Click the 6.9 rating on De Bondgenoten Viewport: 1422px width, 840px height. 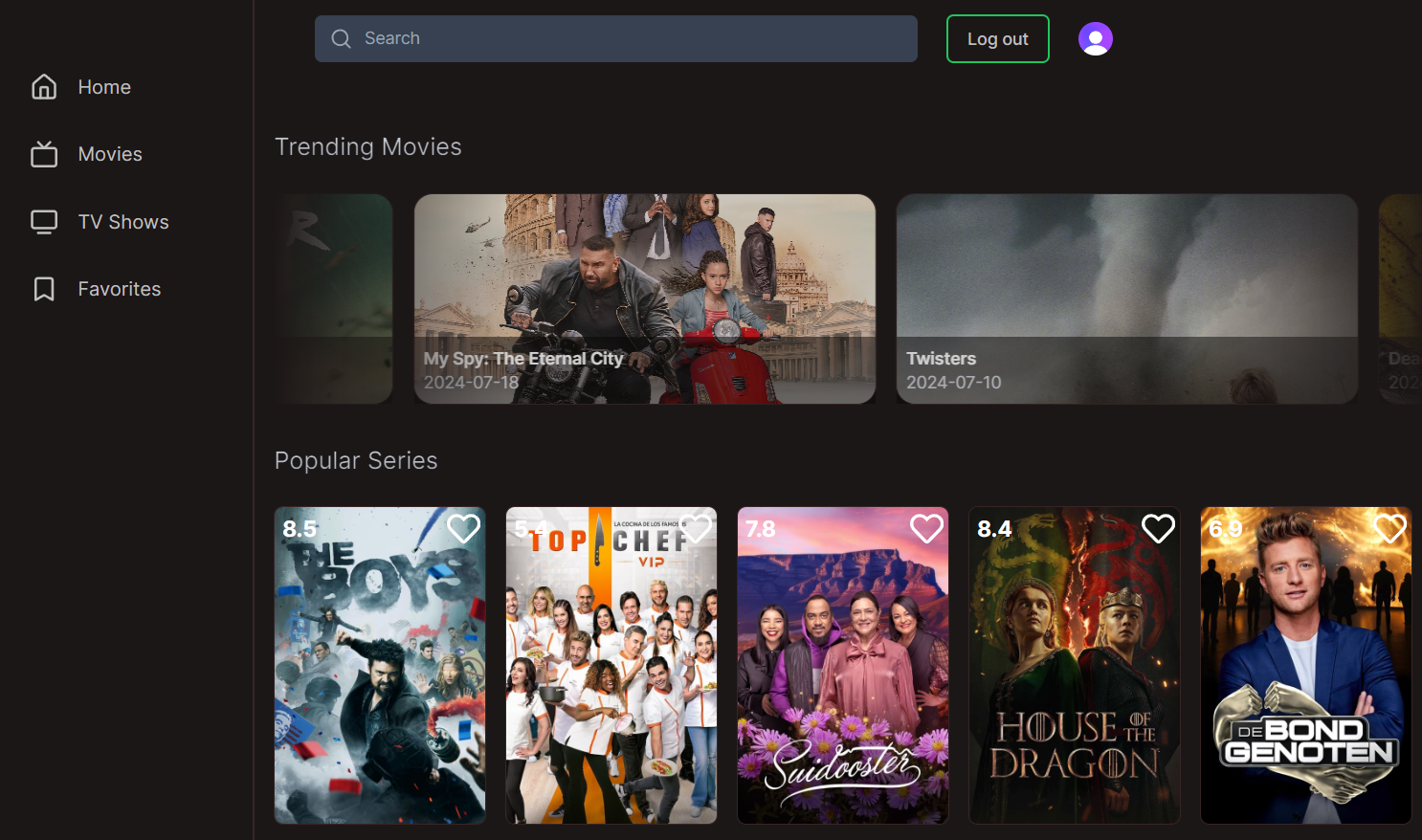point(1226,528)
